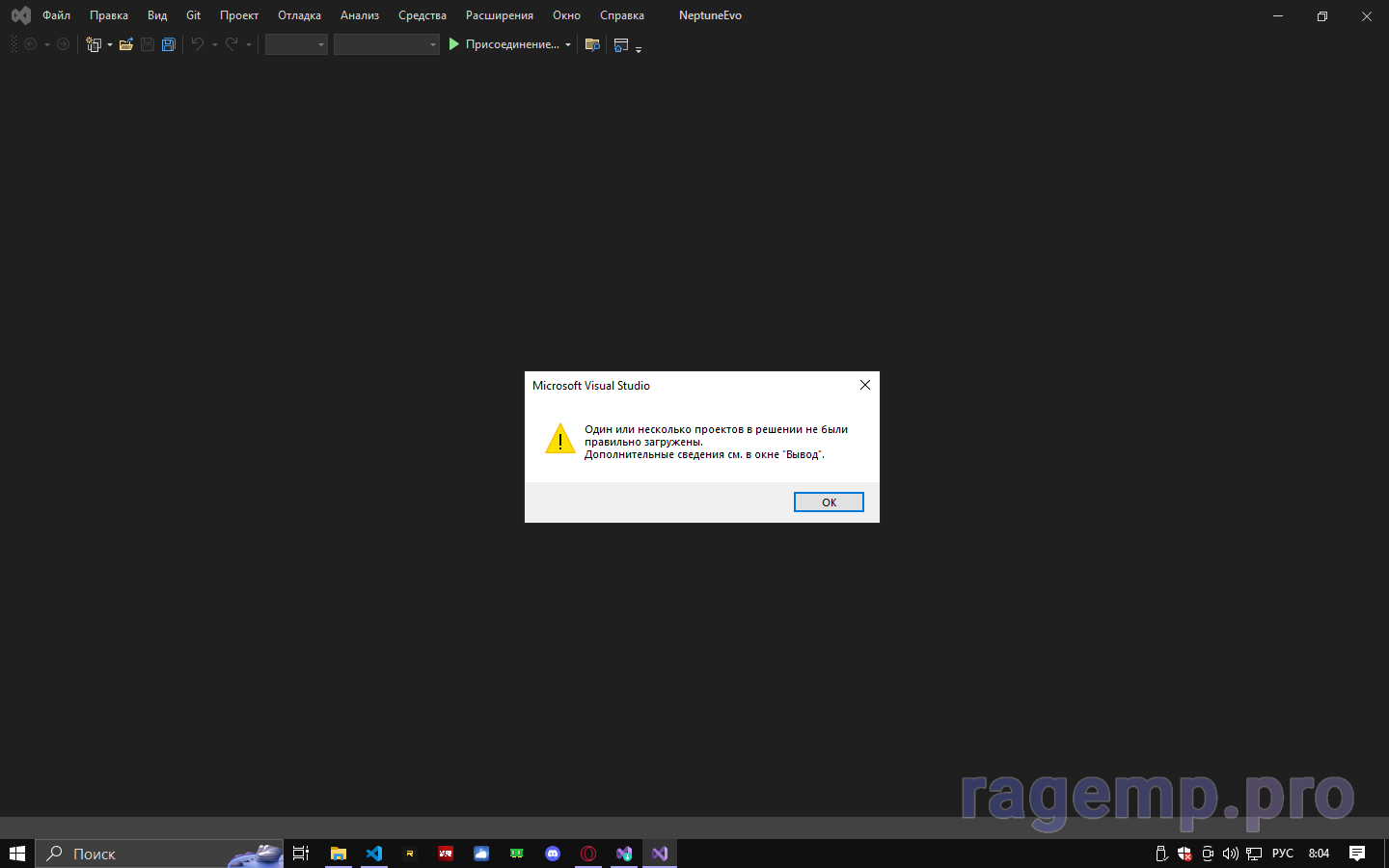Click the New Project toolbar icon
1389x868 pixels.
94,44
